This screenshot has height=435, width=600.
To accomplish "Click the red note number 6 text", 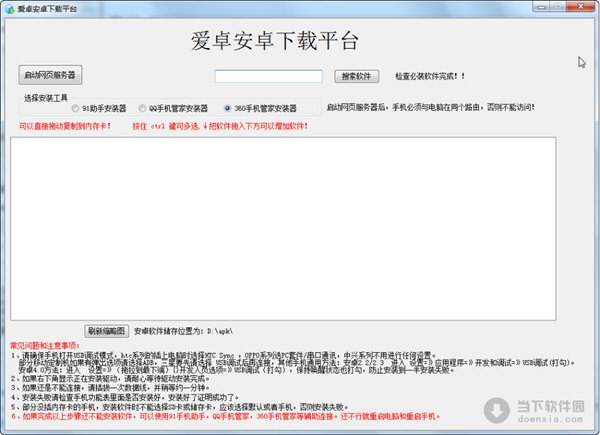I will (225, 416).
